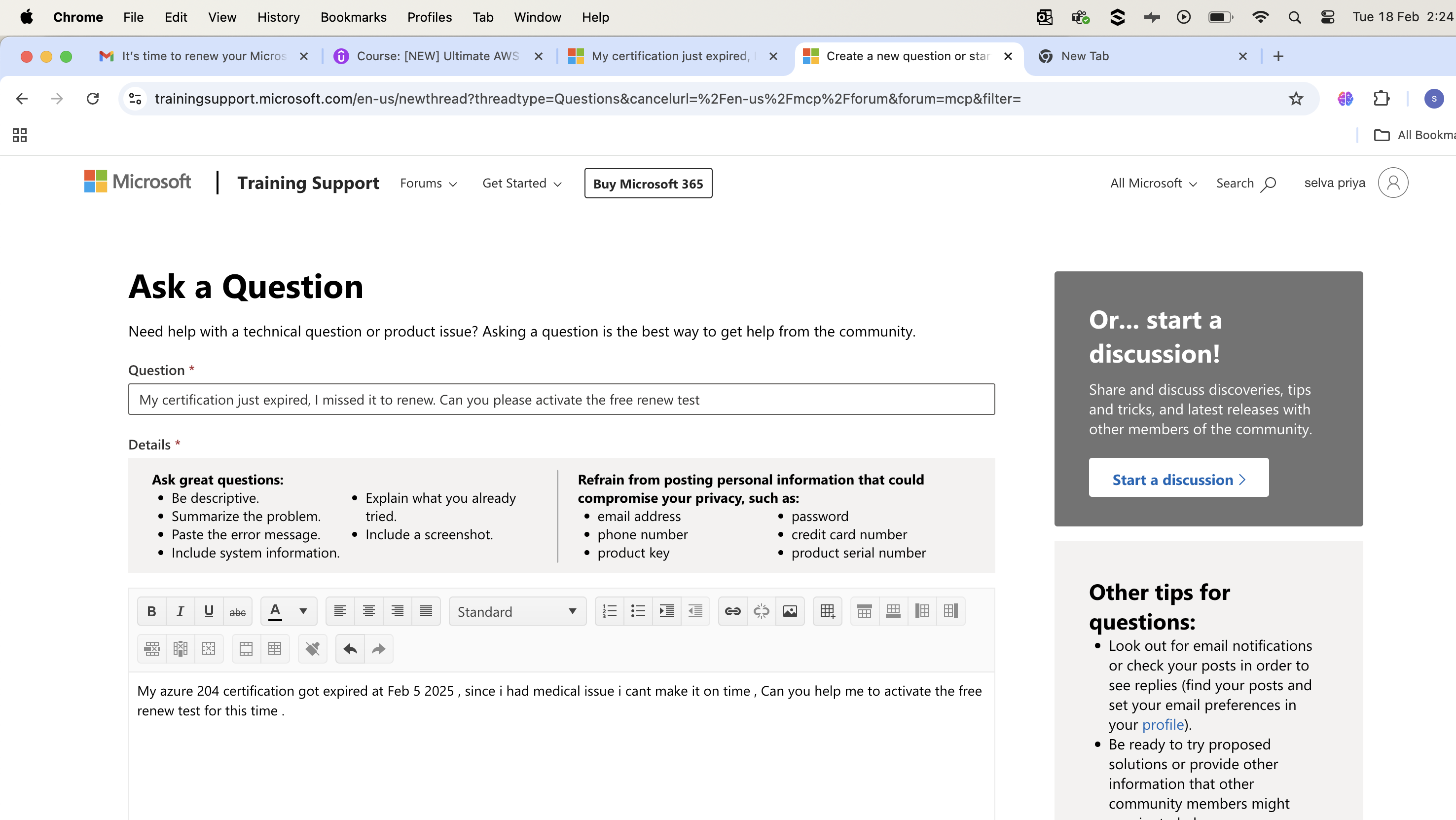Insert an image using the picture icon
This screenshot has width=1456, height=820.
[x=790, y=611]
